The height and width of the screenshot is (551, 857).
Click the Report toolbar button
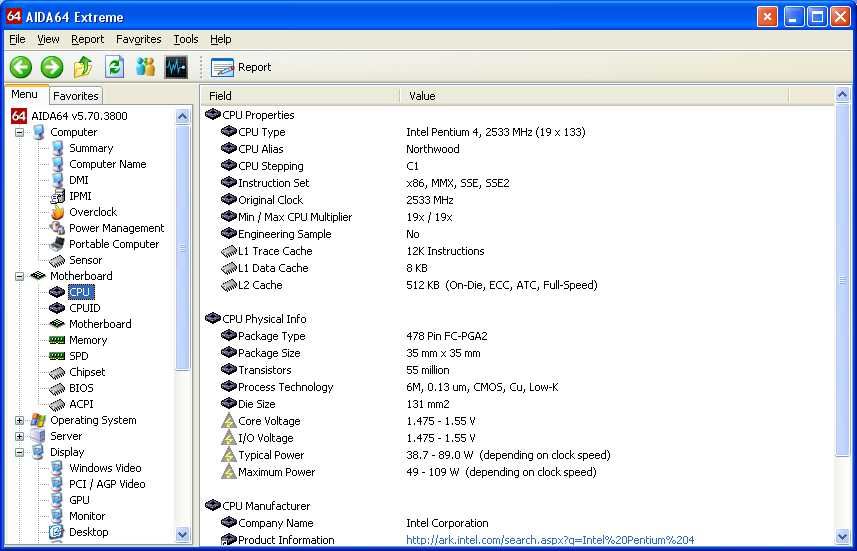pyautogui.click(x=241, y=67)
